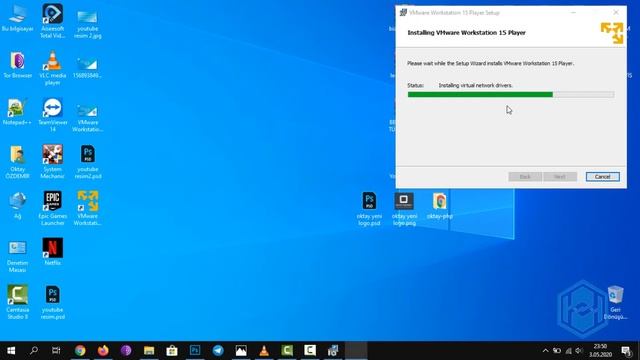Launch Notepad++ from the desktop
Screen dimensions: 640x360
pos(17,111)
